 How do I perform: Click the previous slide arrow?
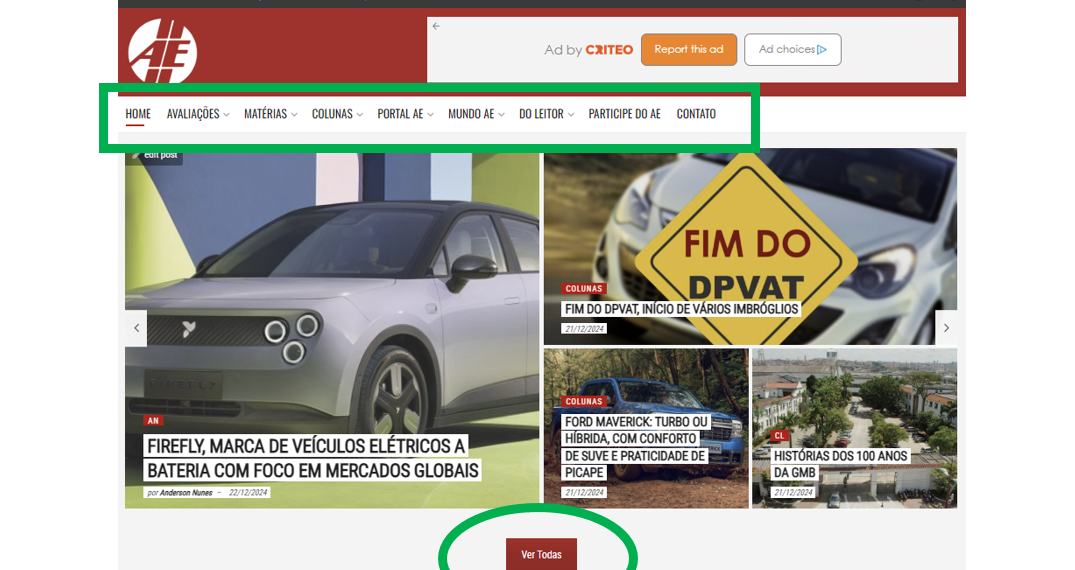[136, 328]
